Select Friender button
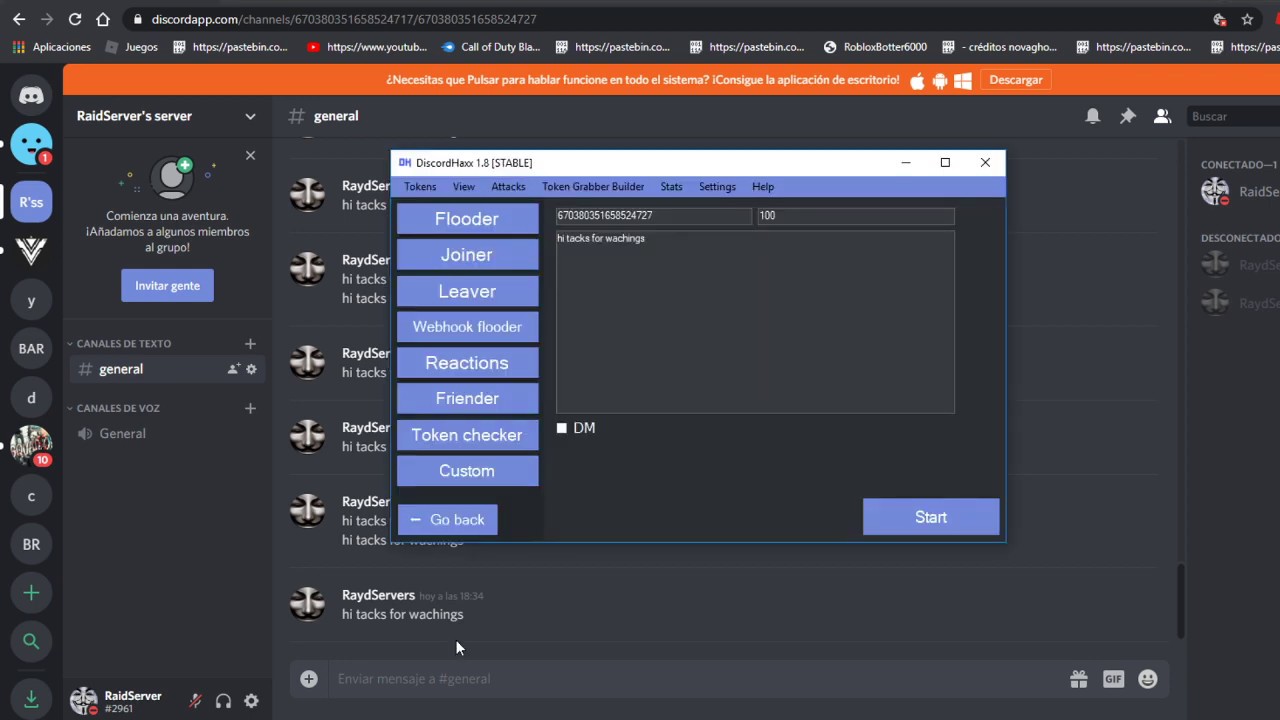Image resolution: width=1280 pixels, height=720 pixels. point(467,399)
